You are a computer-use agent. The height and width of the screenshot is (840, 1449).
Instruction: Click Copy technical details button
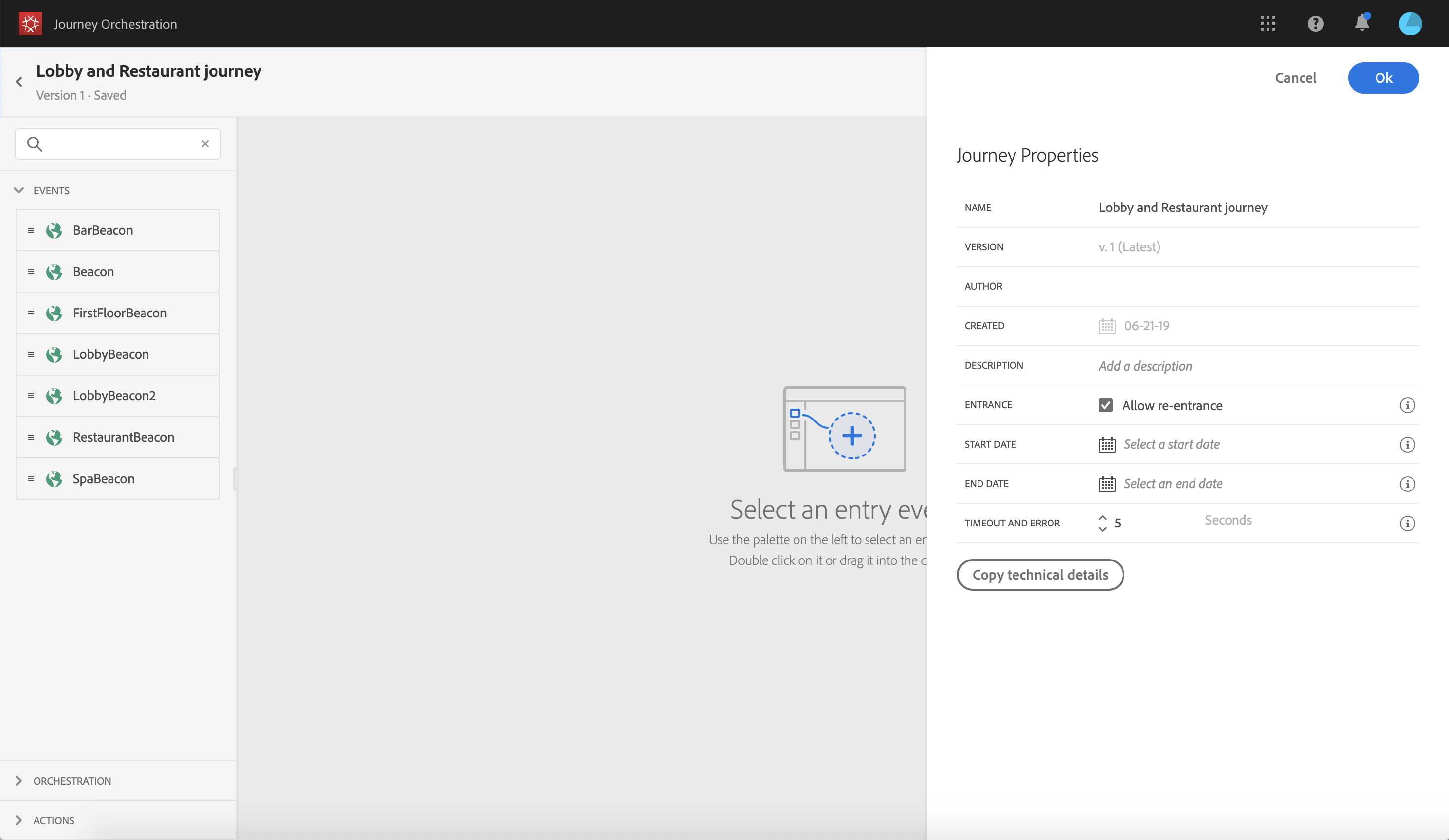(1040, 575)
